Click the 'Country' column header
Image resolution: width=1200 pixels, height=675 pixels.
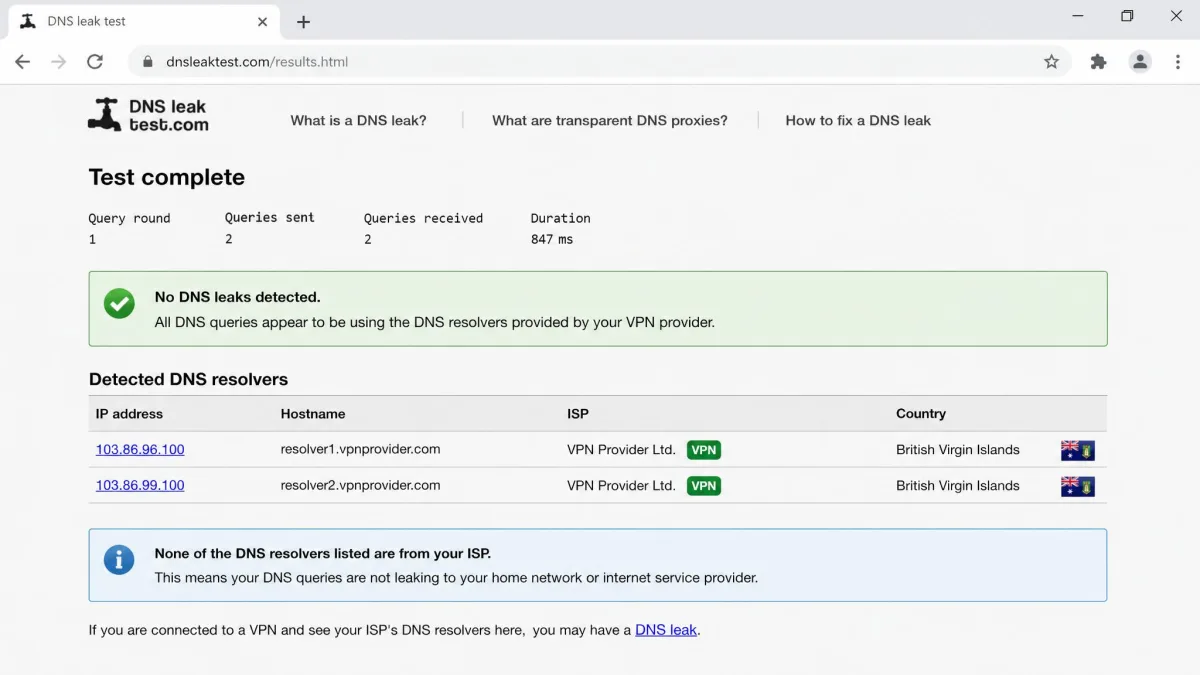pyautogui.click(x=921, y=414)
